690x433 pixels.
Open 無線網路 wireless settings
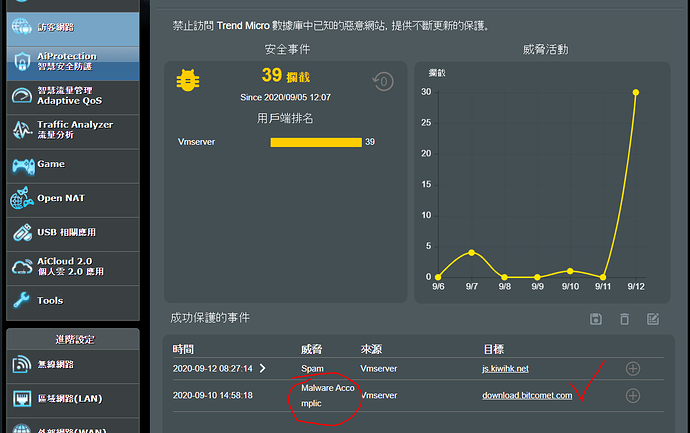(x=73, y=365)
